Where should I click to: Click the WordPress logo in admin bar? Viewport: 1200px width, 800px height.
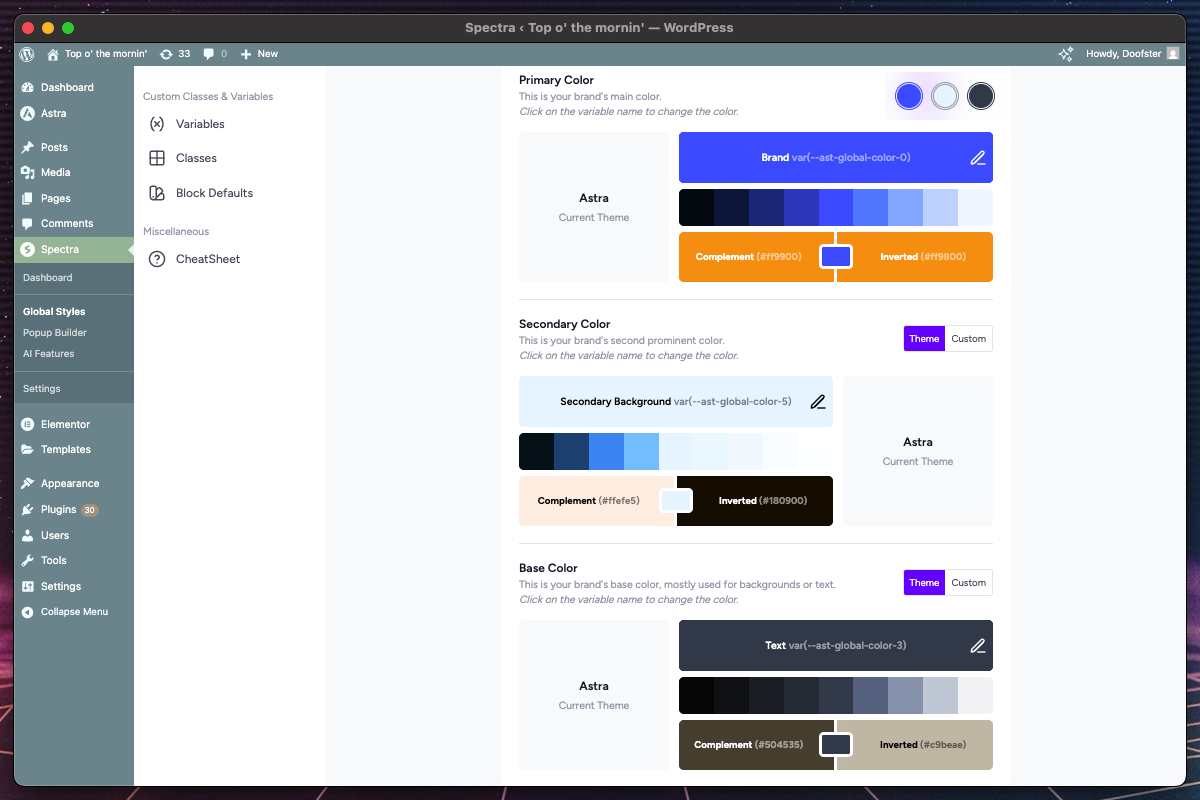[27, 54]
